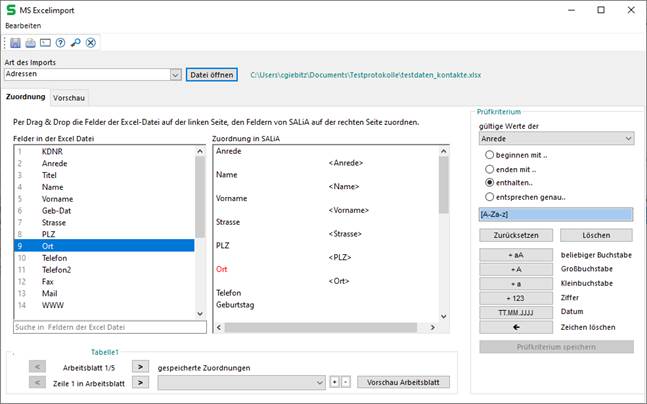This screenshot has height=404, width=647.
Task: Expand the Art des Imports dropdown
Action: point(175,74)
